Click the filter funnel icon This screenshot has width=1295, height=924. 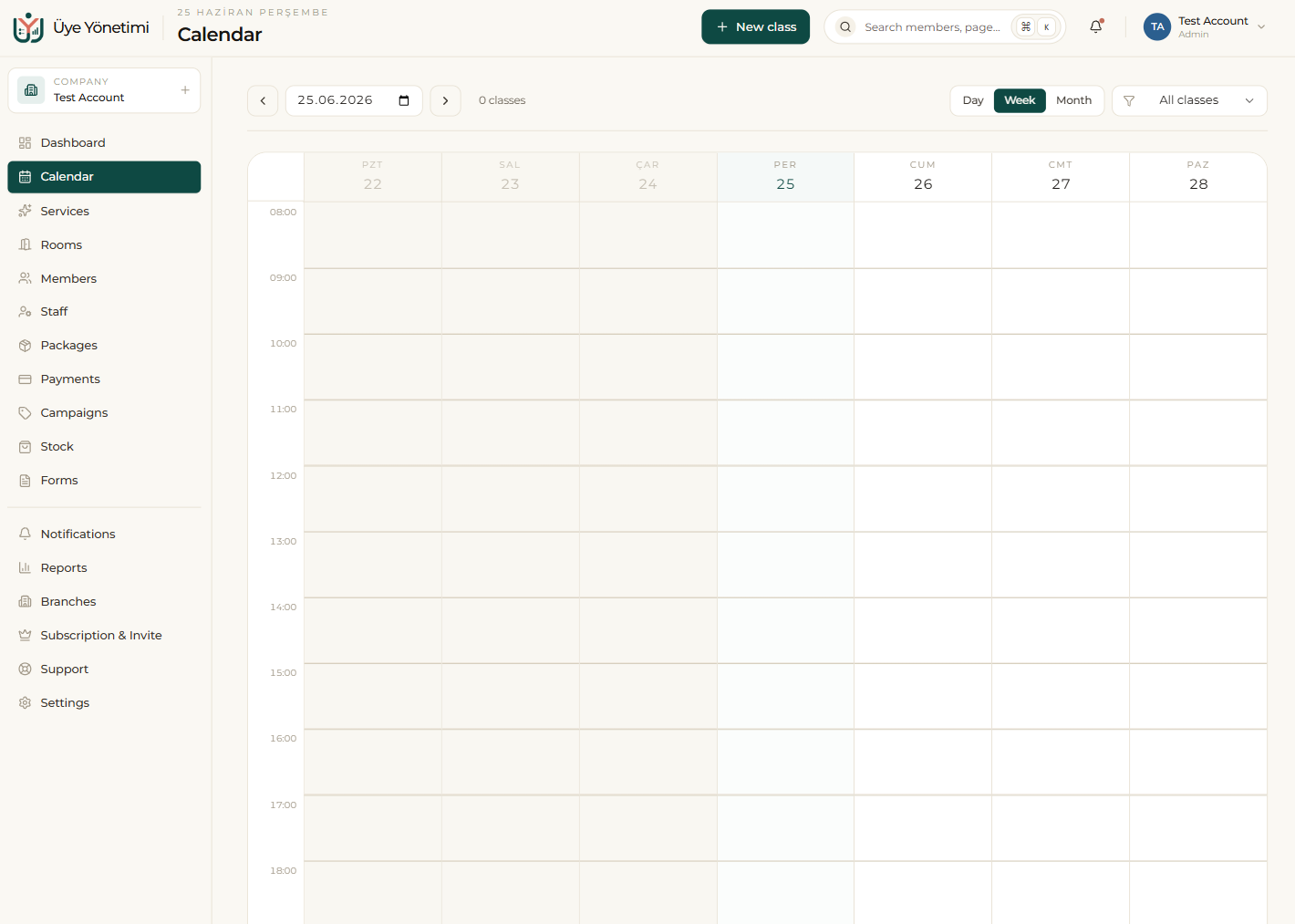(x=1129, y=100)
